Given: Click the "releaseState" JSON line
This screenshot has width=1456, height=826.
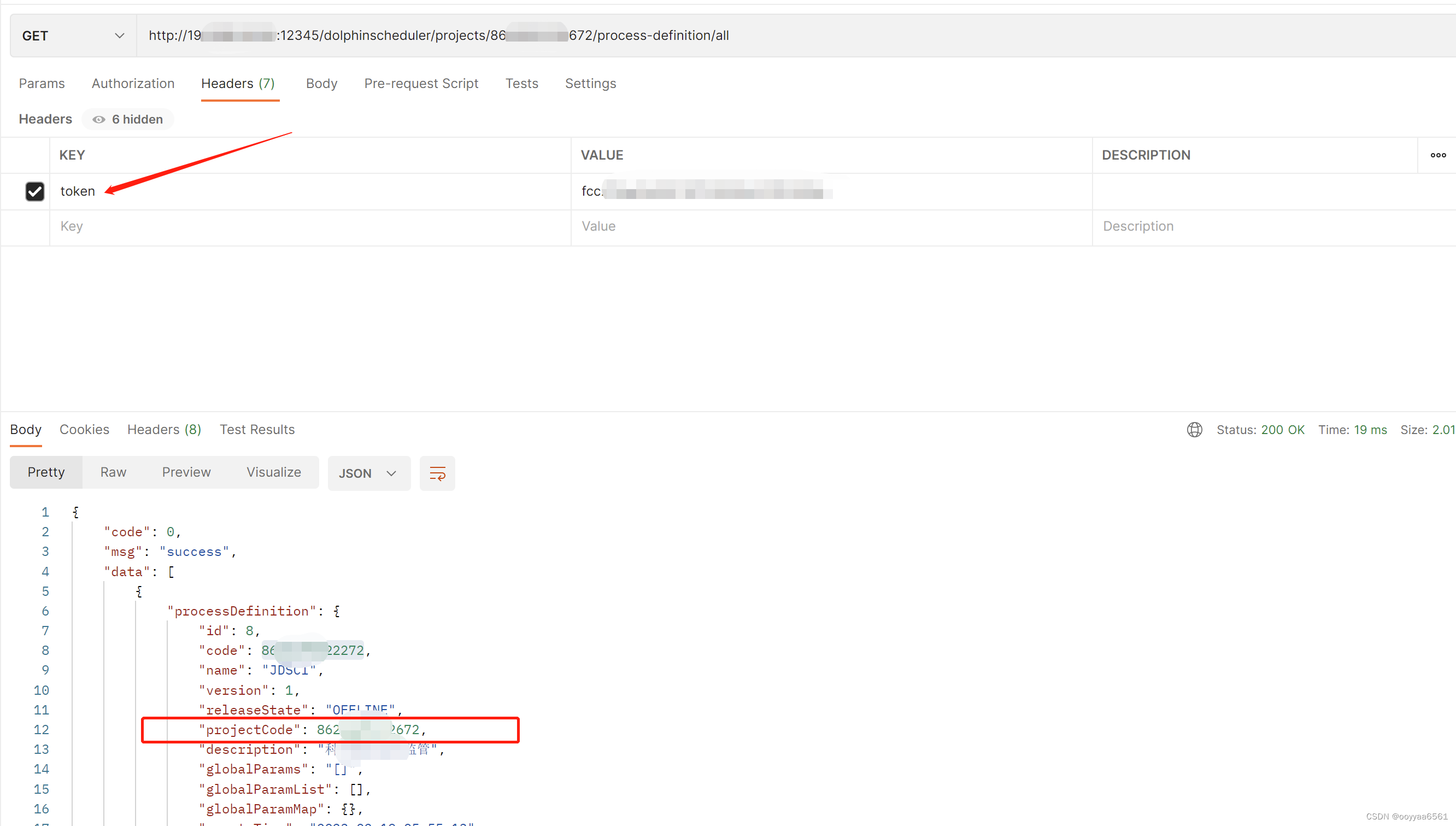Looking at the screenshot, I should [301, 710].
